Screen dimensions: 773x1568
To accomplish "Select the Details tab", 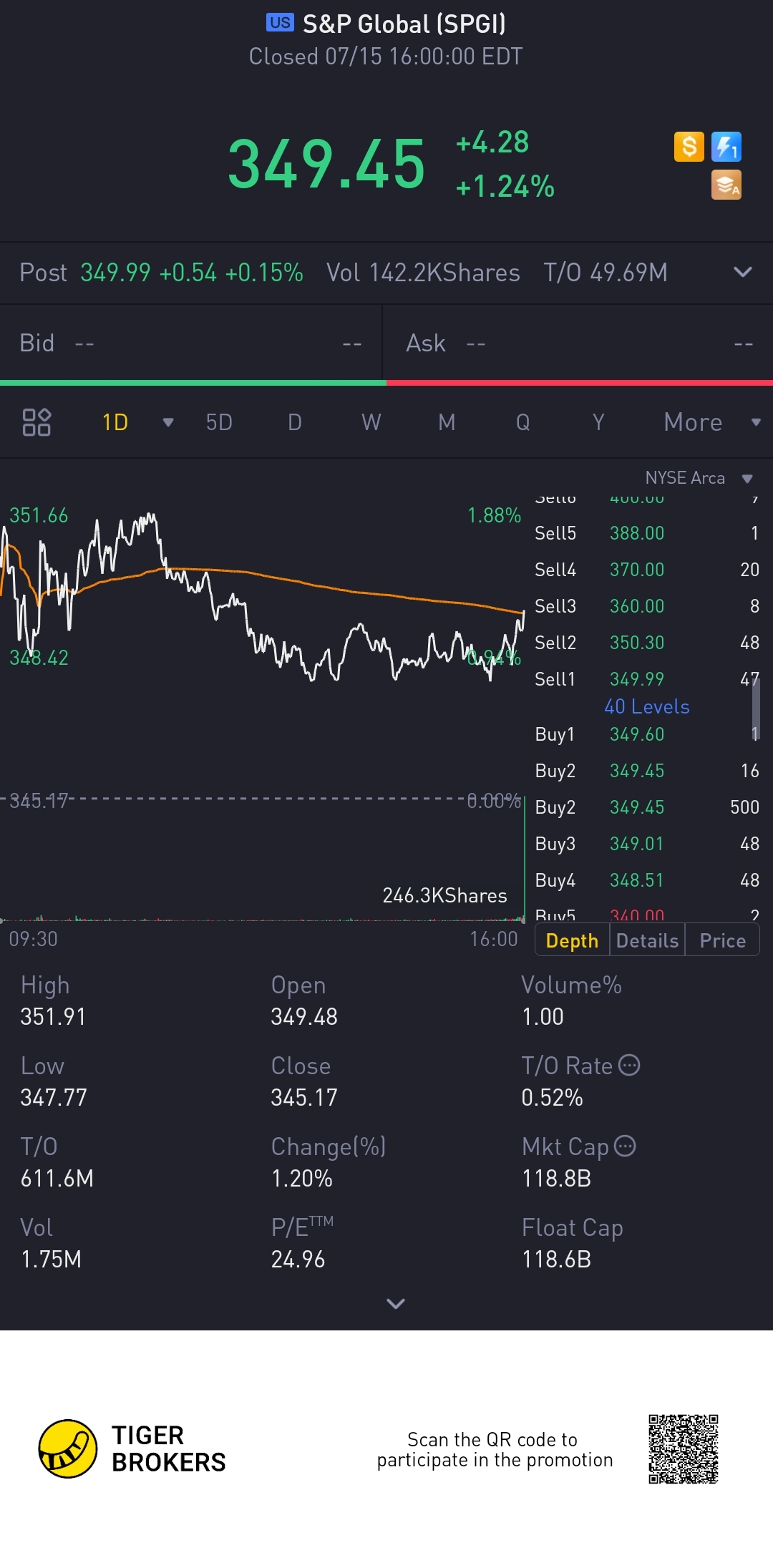I will (x=647, y=940).
